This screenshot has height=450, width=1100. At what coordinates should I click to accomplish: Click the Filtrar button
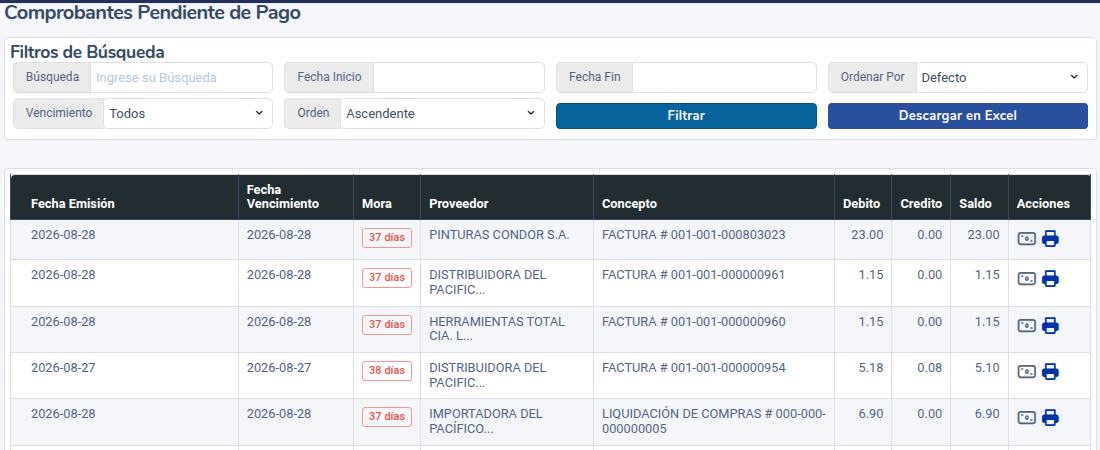686,116
